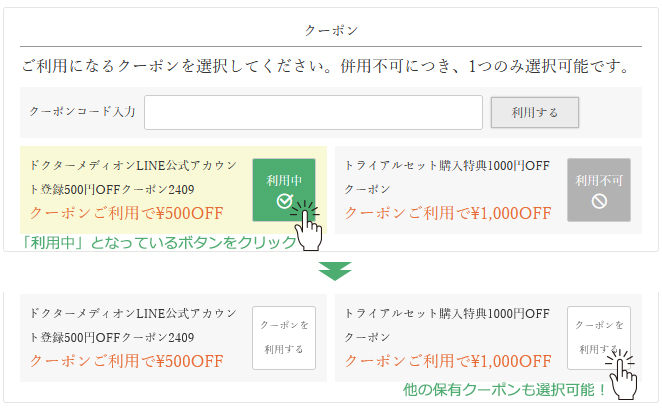This screenshot has width=662, height=412.
Task: Click the ¥1,000OFF discount text in upper panel
Action: 448,212
